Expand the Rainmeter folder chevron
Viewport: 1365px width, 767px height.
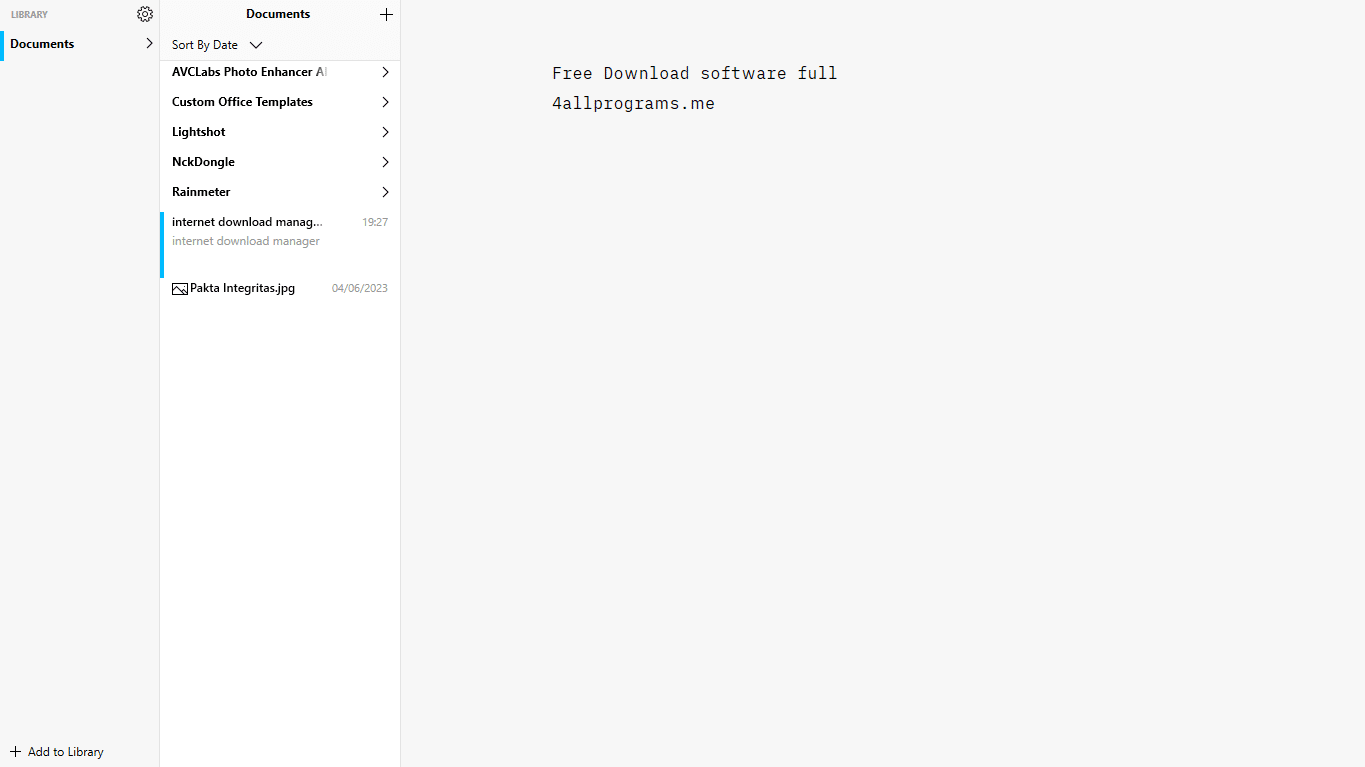(385, 192)
